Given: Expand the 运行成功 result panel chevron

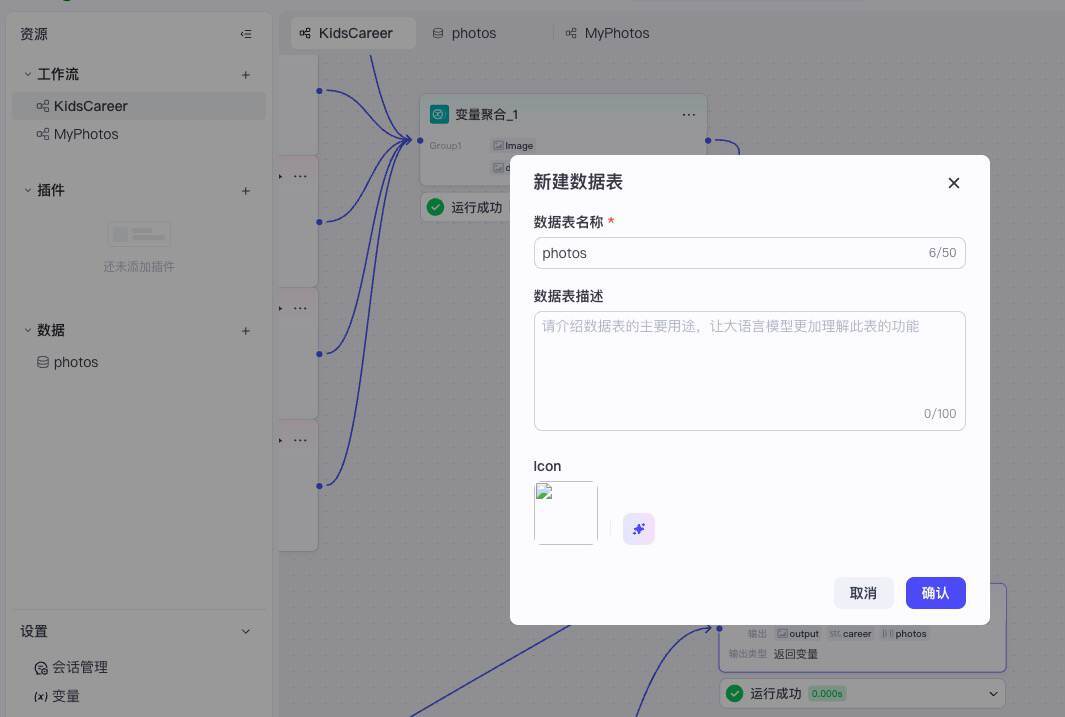Looking at the screenshot, I should pyautogui.click(x=993, y=693).
